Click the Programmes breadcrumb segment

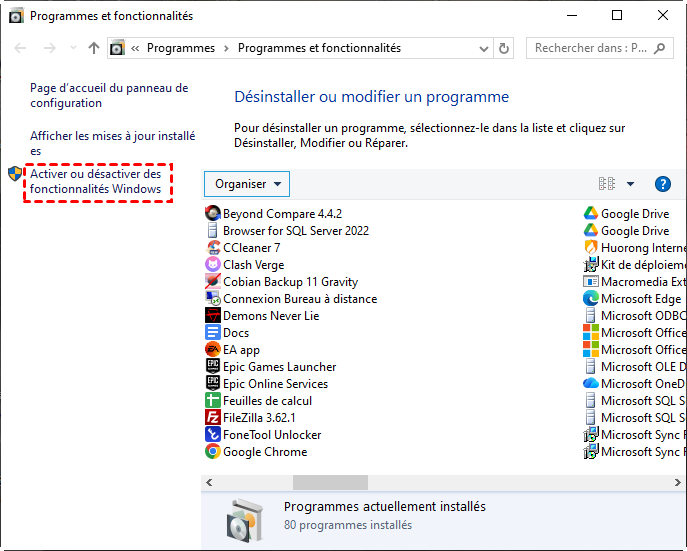(181, 48)
